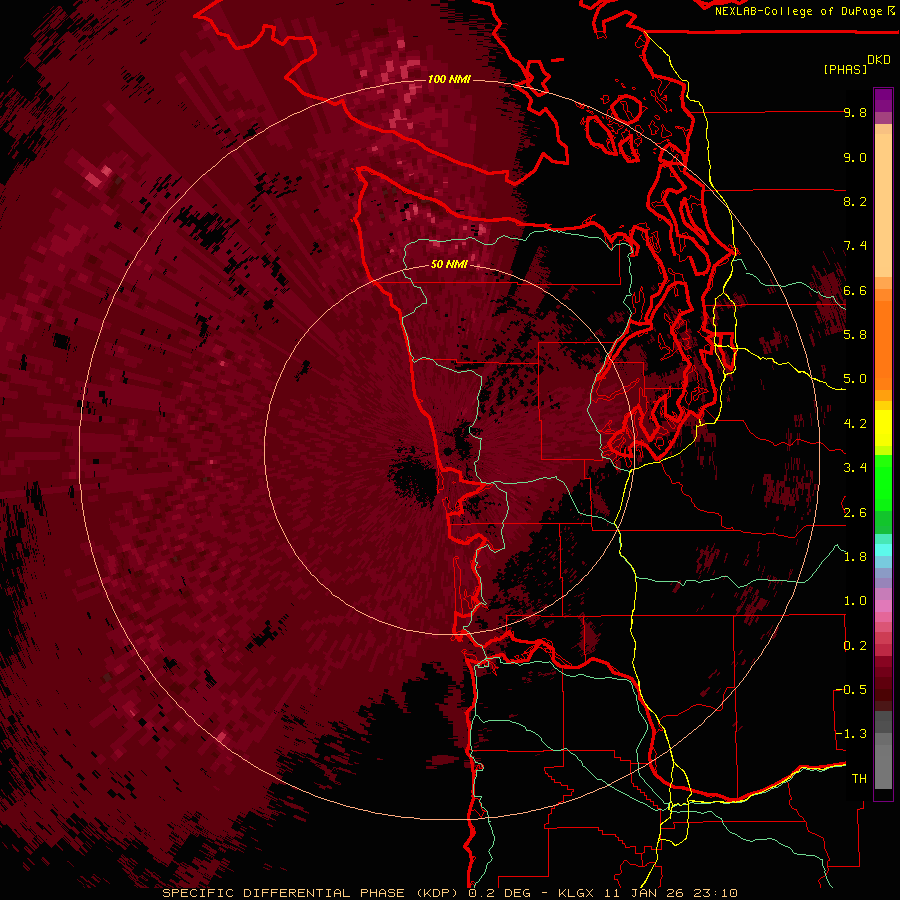The height and width of the screenshot is (900, 900).
Task: Select the 7.4 scale value
Action: click(x=855, y=246)
